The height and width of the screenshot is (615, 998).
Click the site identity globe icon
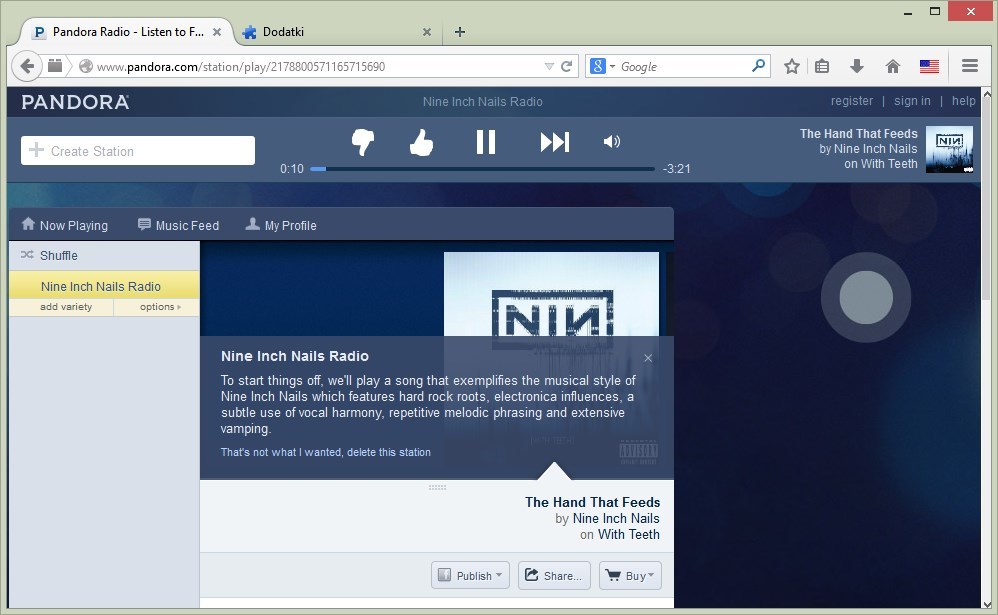[86, 66]
